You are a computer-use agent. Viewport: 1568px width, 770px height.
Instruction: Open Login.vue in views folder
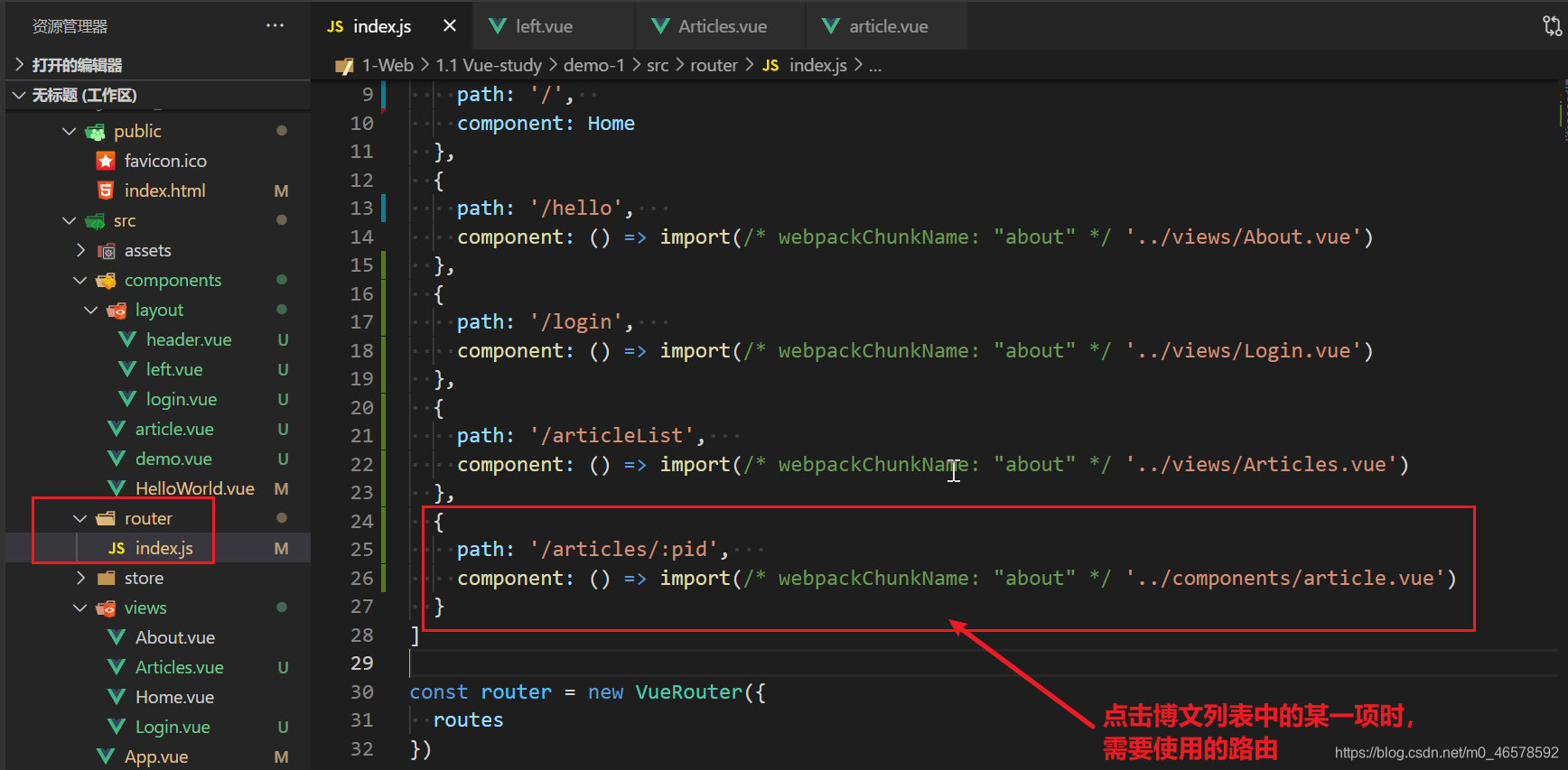[x=173, y=728]
